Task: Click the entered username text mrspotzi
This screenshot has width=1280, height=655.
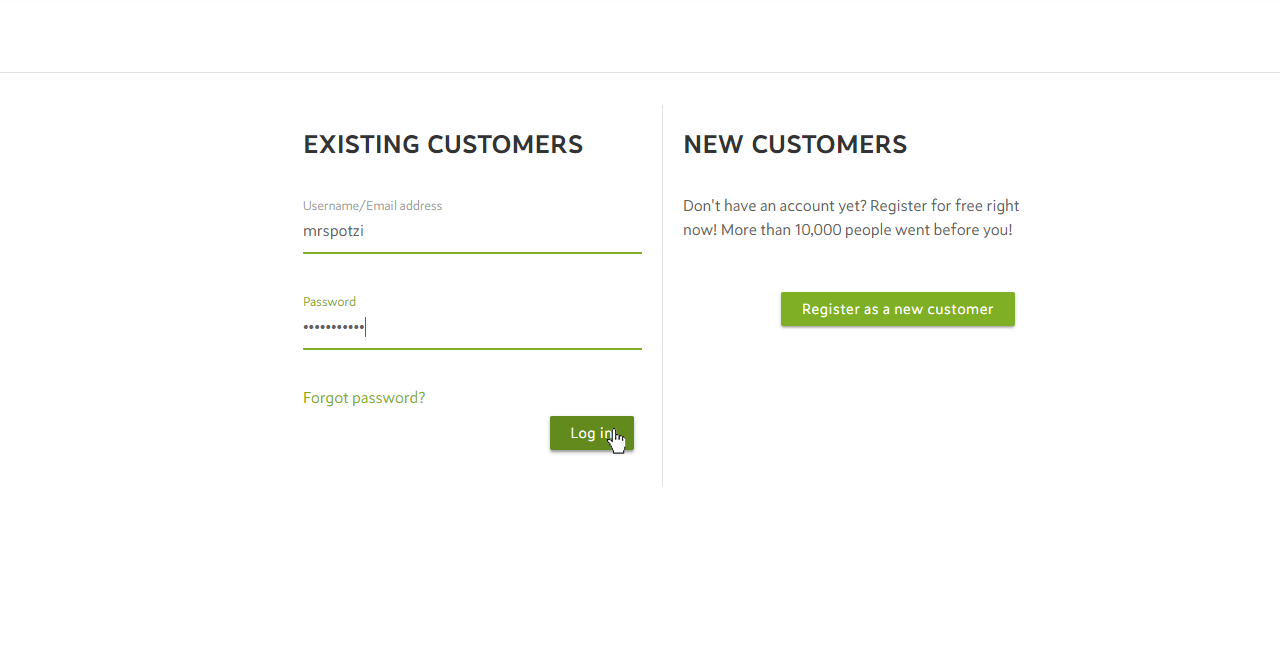Action: click(x=333, y=231)
